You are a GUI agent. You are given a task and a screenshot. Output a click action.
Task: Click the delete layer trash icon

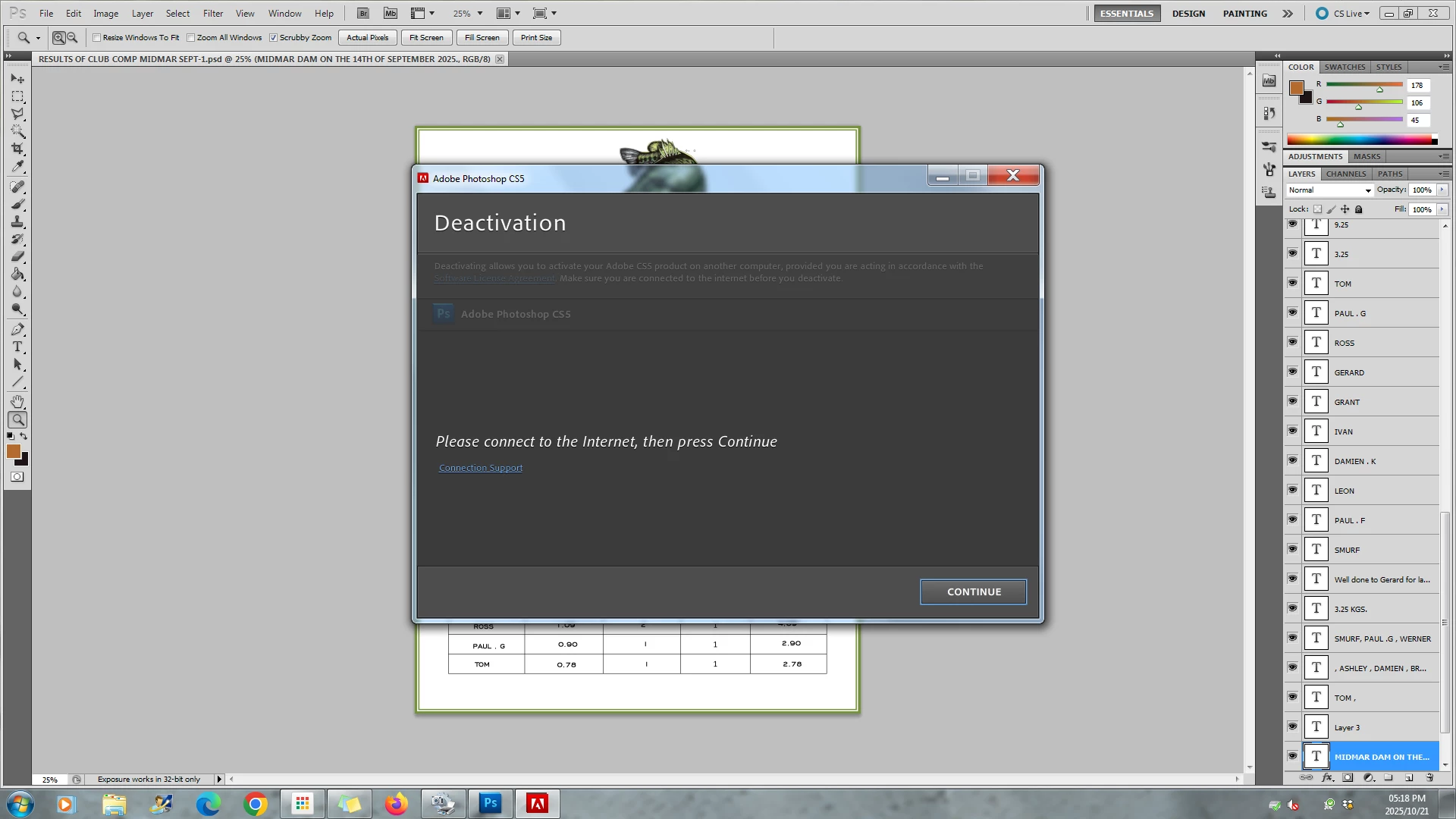tap(1429, 778)
